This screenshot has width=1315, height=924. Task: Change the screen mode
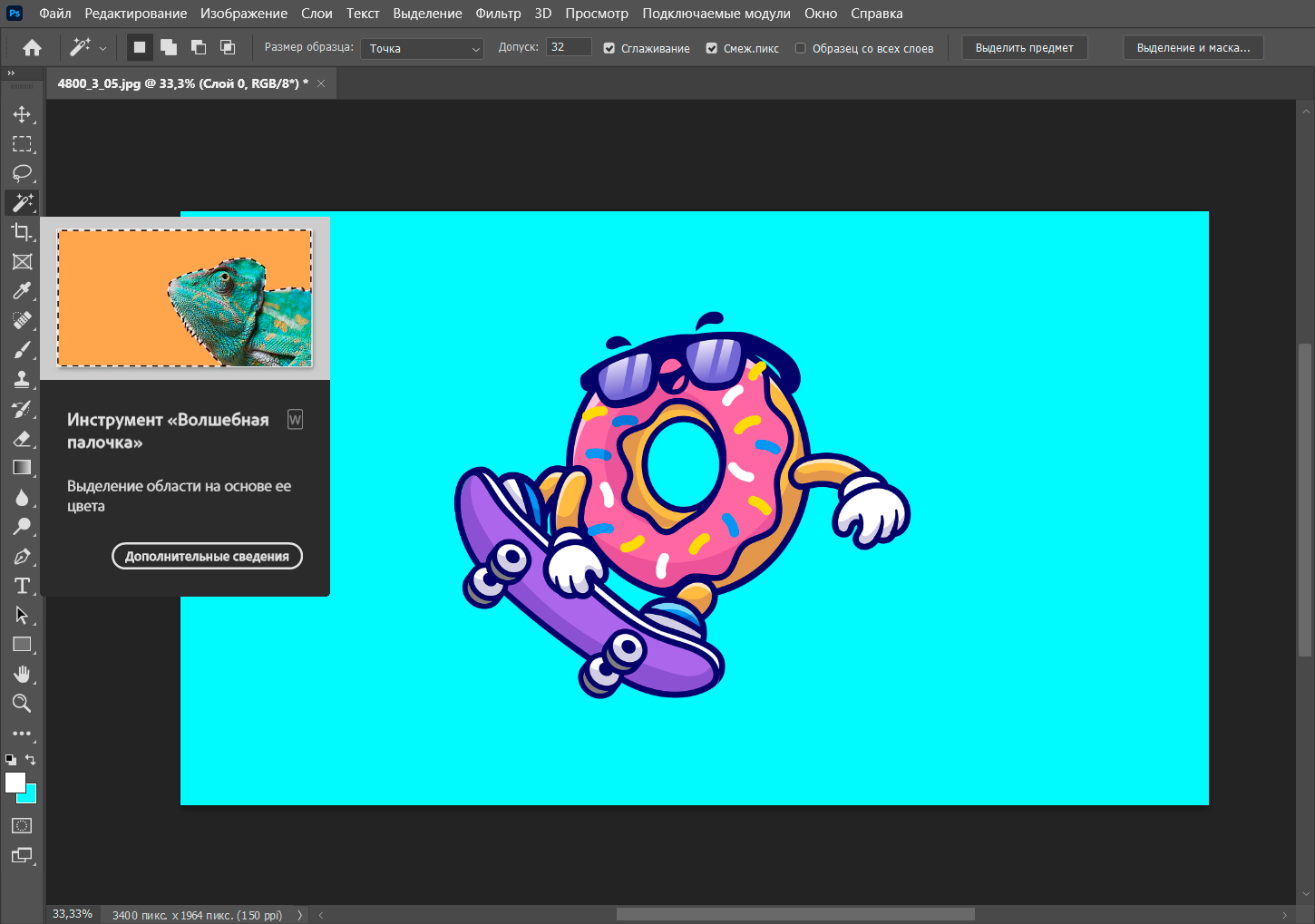(x=22, y=855)
